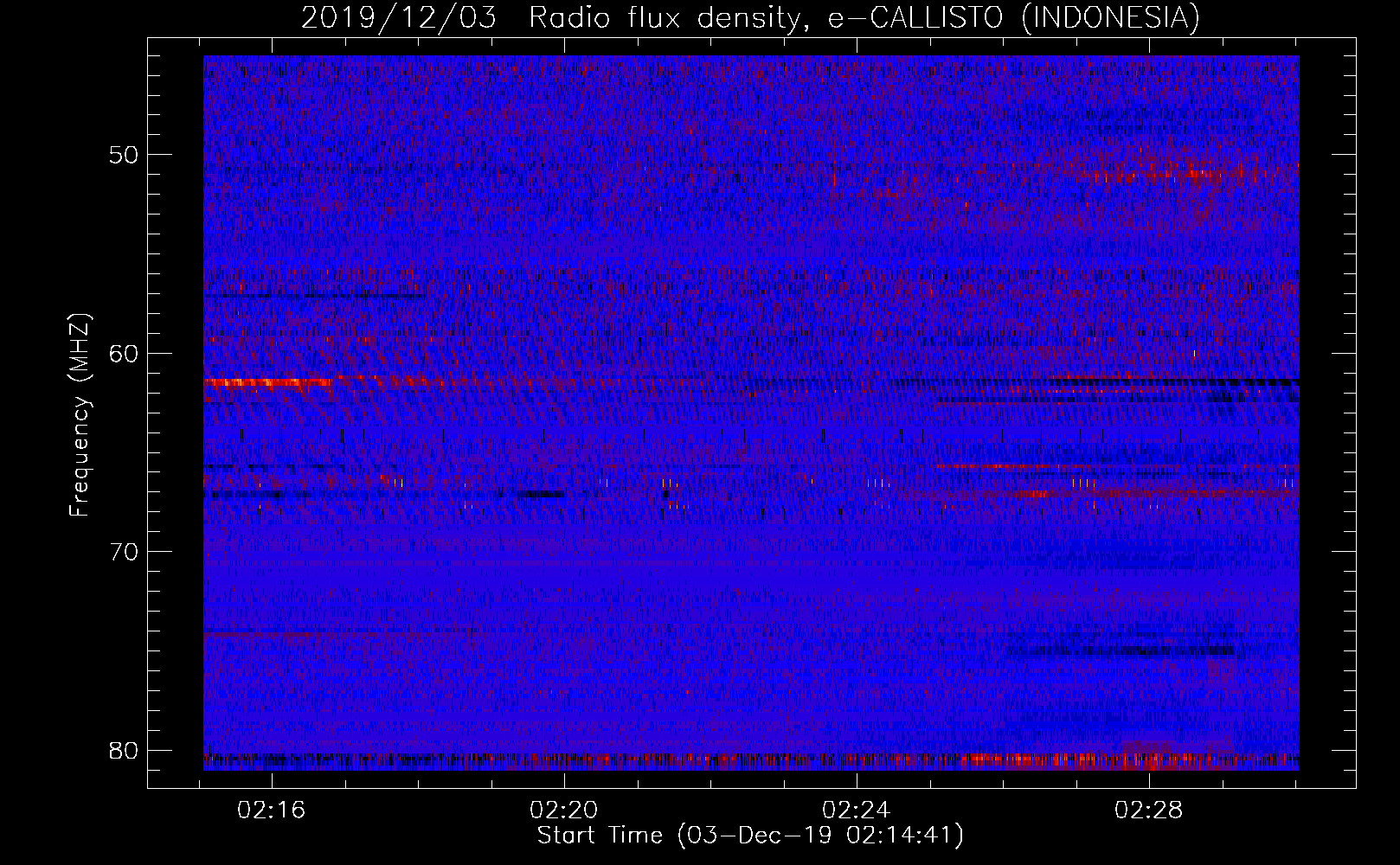This screenshot has height=865, width=1400.
Task: Click the 60 frequency tick label
Action: point(124,354)
